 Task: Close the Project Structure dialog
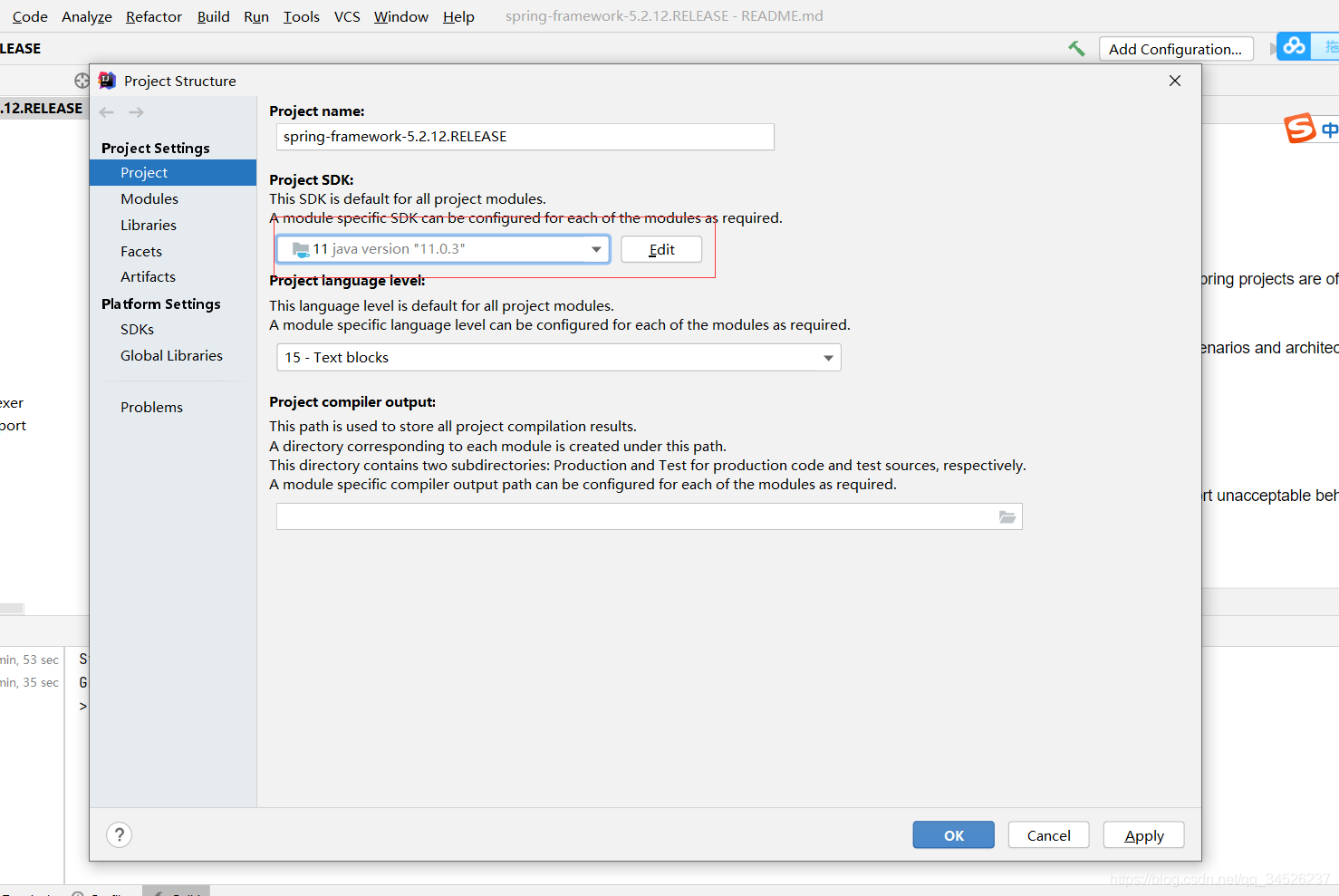(1175, 81)
